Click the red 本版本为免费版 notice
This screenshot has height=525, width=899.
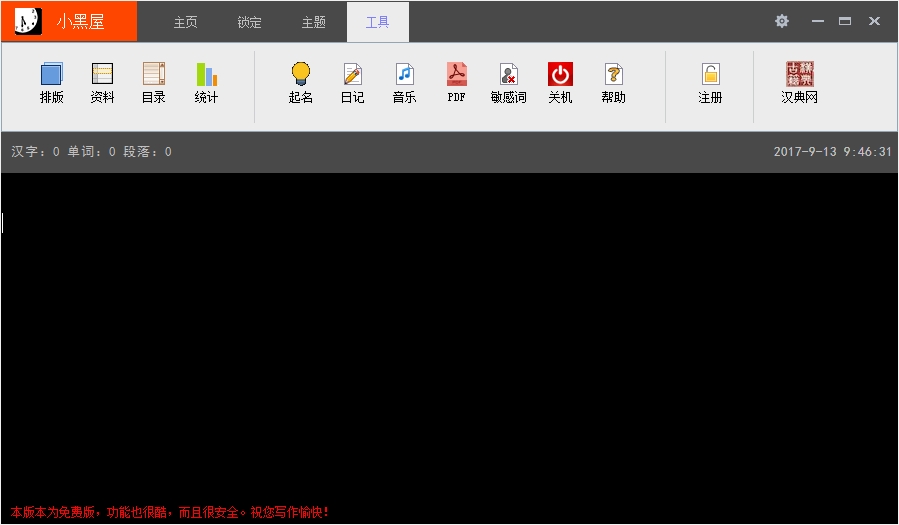pos(170,512)
